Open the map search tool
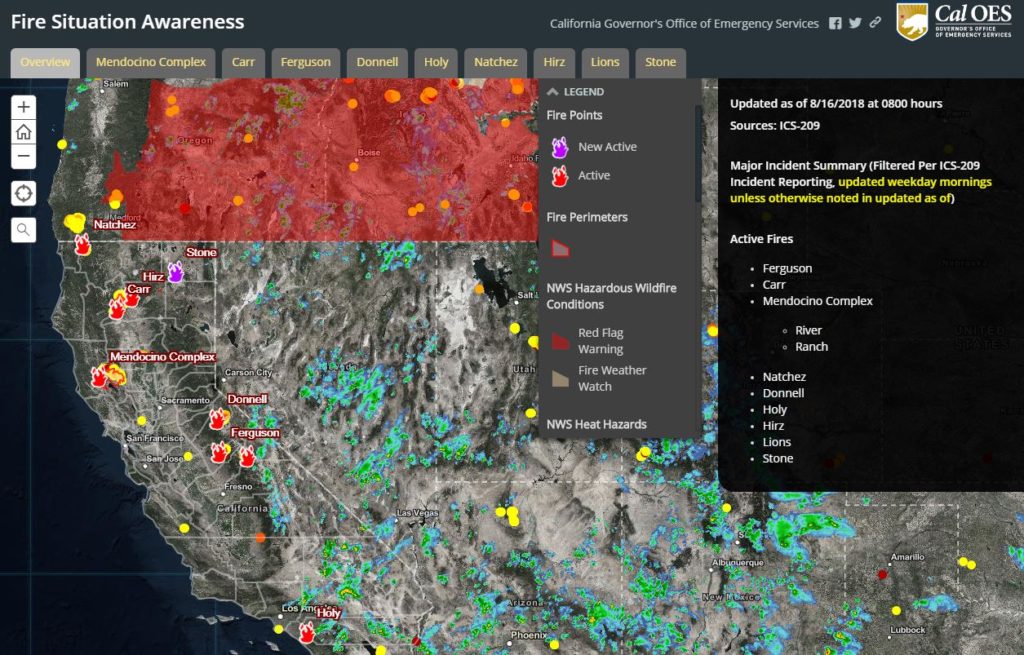The height and width of the screenshot is (655, 1024). pyautogui.click(x=24, y=230)
